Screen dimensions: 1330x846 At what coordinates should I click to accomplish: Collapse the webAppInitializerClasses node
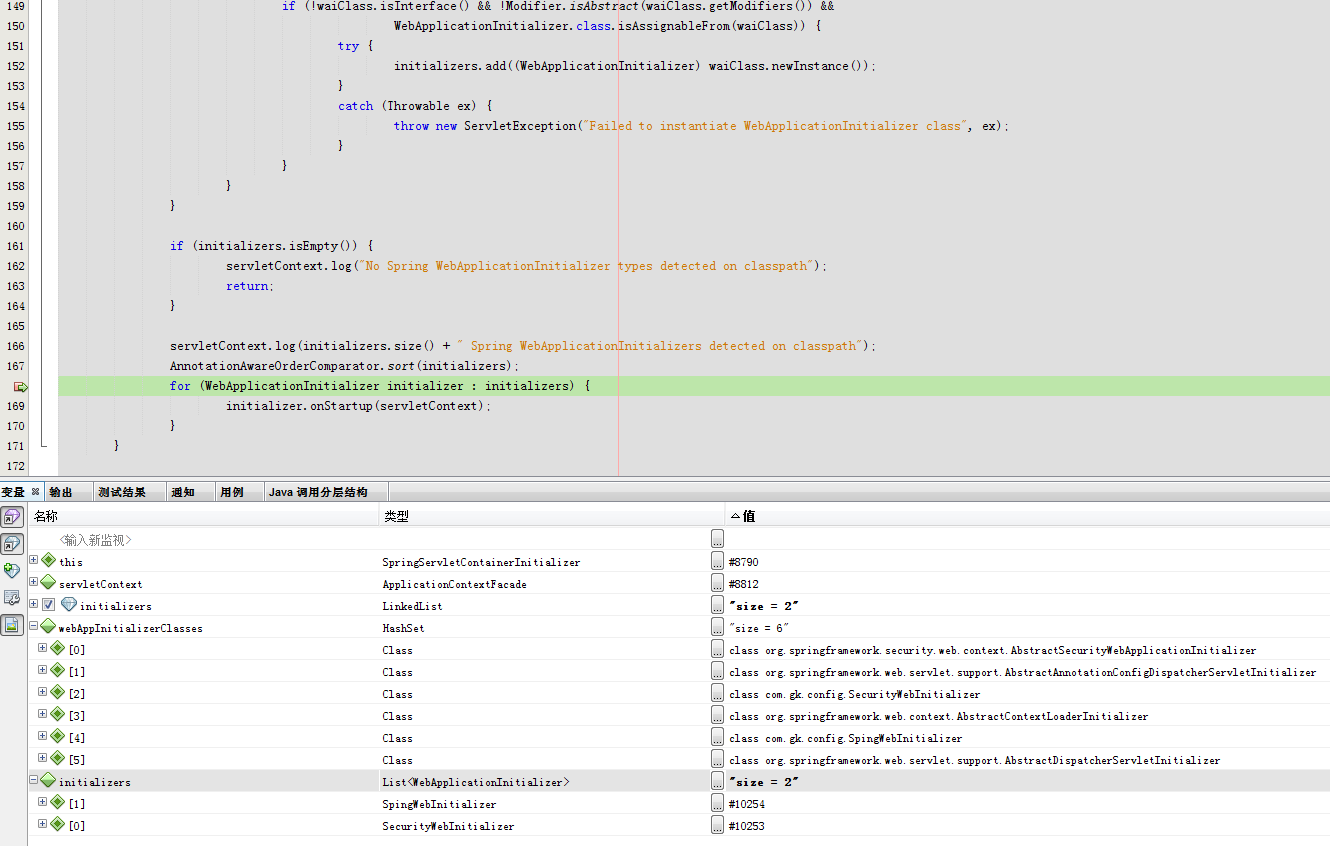(33, 626)
